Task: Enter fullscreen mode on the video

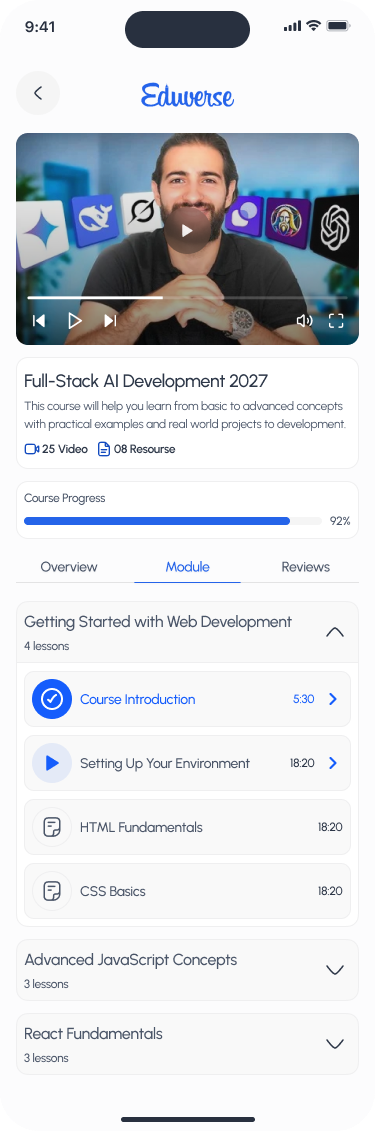Action: [336, 320]
